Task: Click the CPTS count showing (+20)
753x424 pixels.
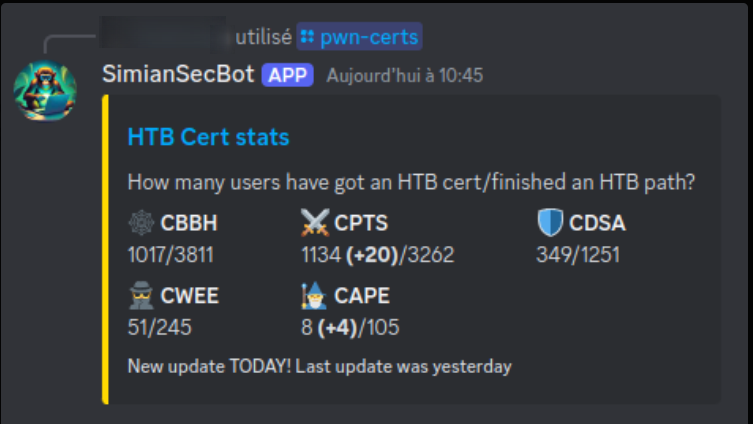Action: [x=377, y=255]
